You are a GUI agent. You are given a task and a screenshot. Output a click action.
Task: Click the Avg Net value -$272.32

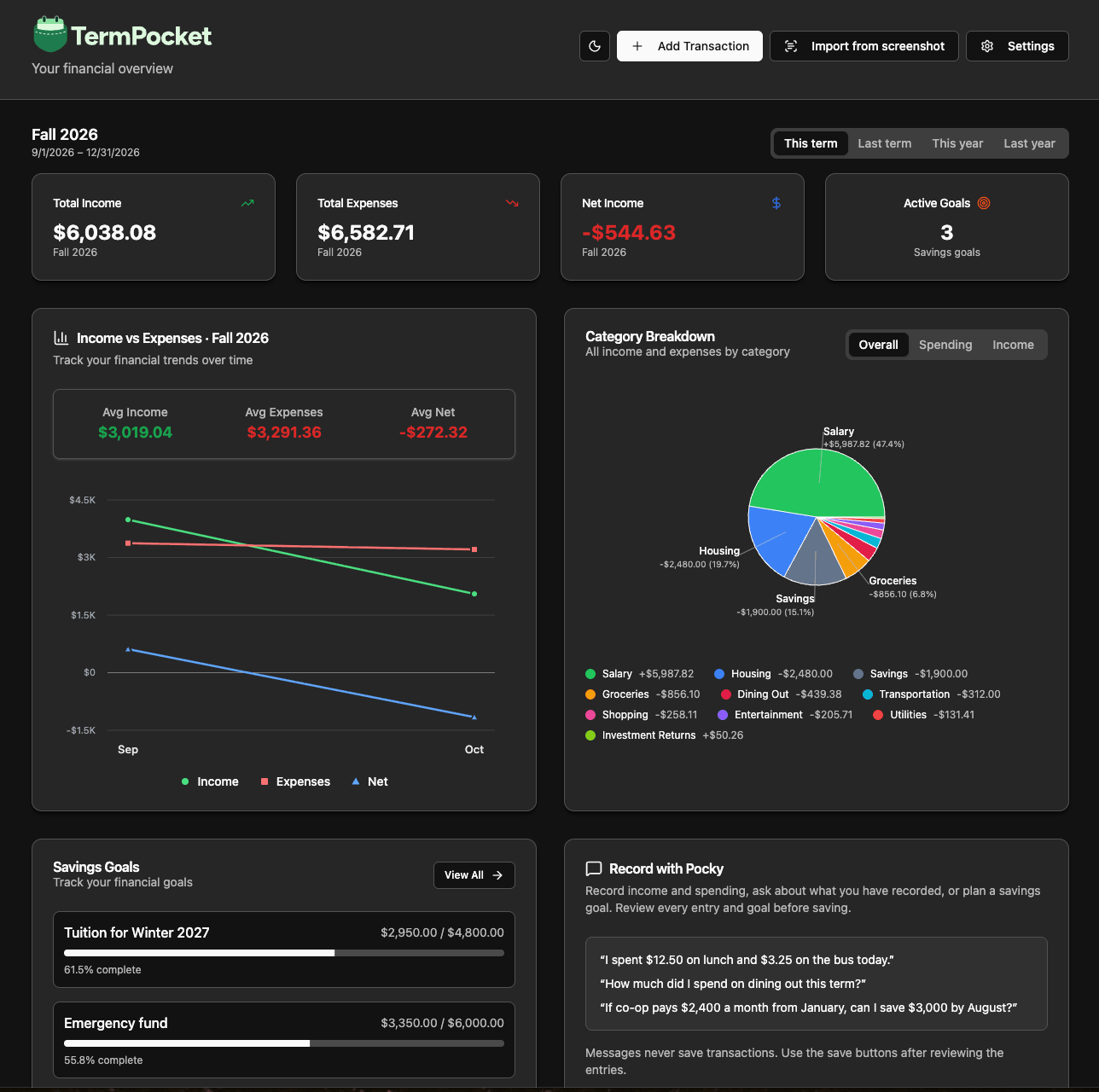point(433,433)
